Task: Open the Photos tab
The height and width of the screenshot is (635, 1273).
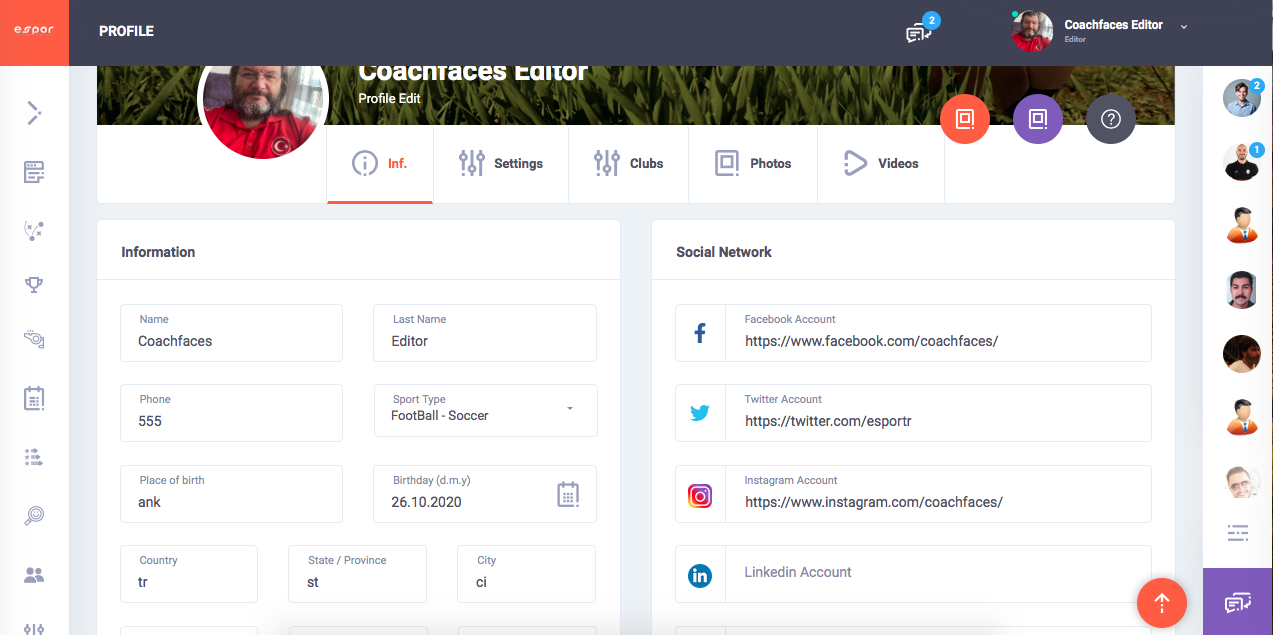Action: tap(752, 163)
